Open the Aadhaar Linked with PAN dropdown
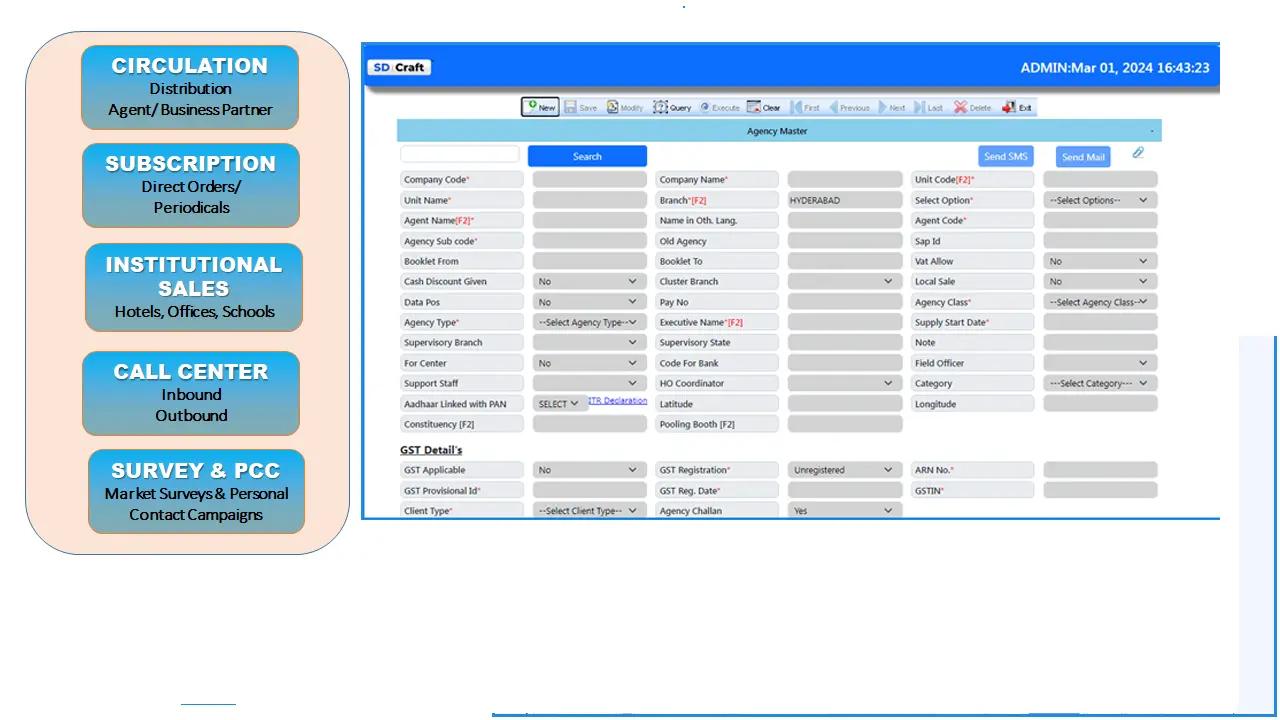 (558, 404)
